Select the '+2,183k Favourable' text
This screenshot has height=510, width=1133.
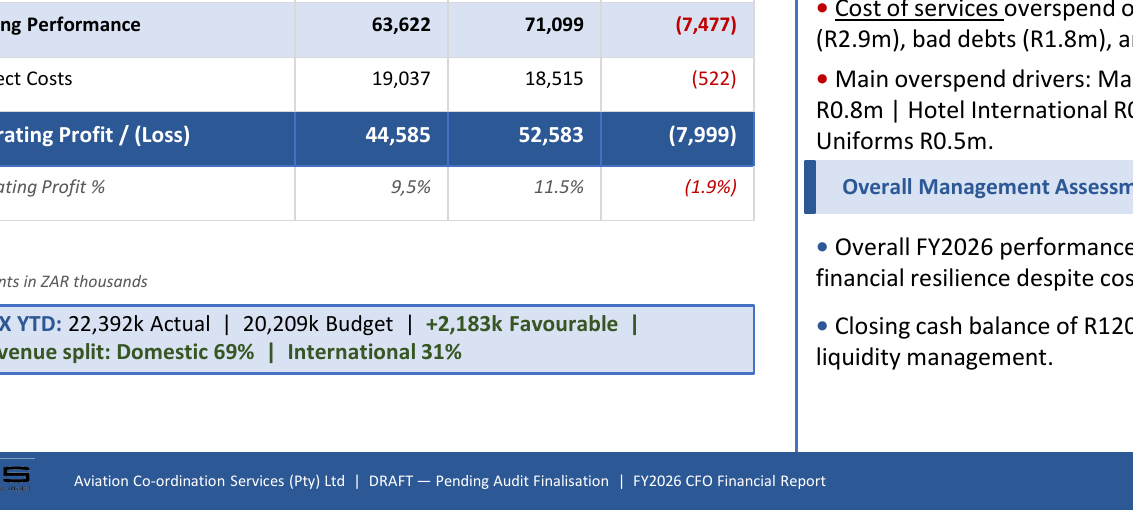pyautogui.click(x=522, y=324)
